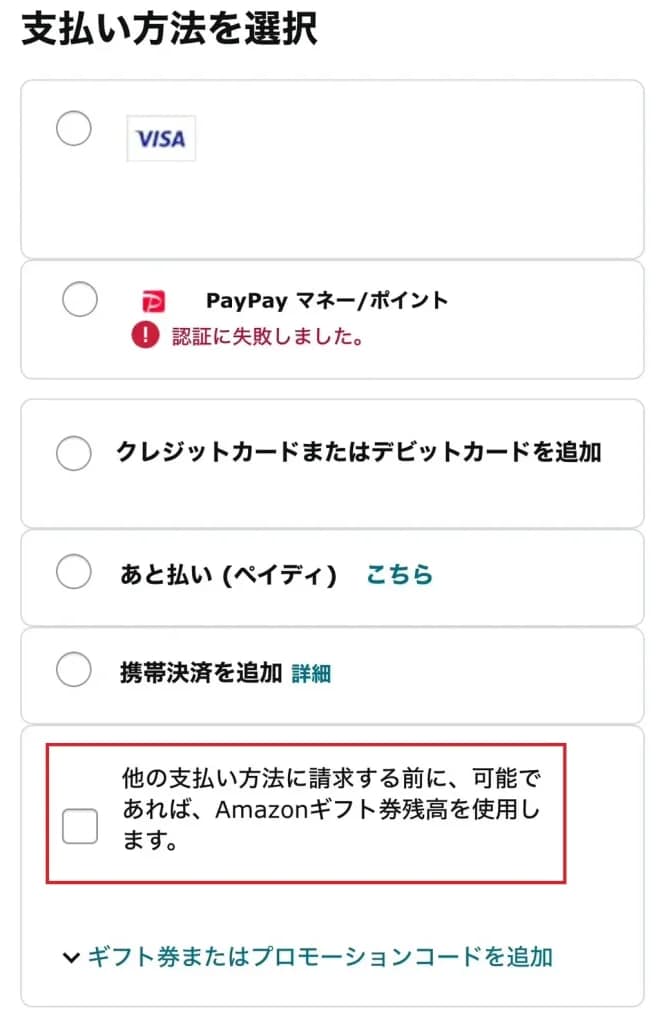The width and height of the screenshot is (665, 1024).
Task: Select the VISA card radio button
Action: point(74,129)
